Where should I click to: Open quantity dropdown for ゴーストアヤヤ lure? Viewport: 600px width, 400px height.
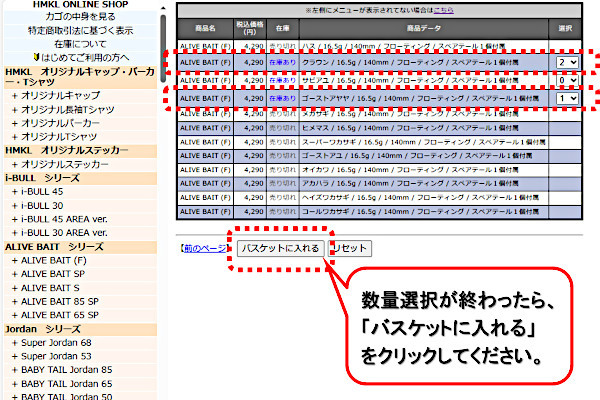pyautogui.click(x=567, y=98)
